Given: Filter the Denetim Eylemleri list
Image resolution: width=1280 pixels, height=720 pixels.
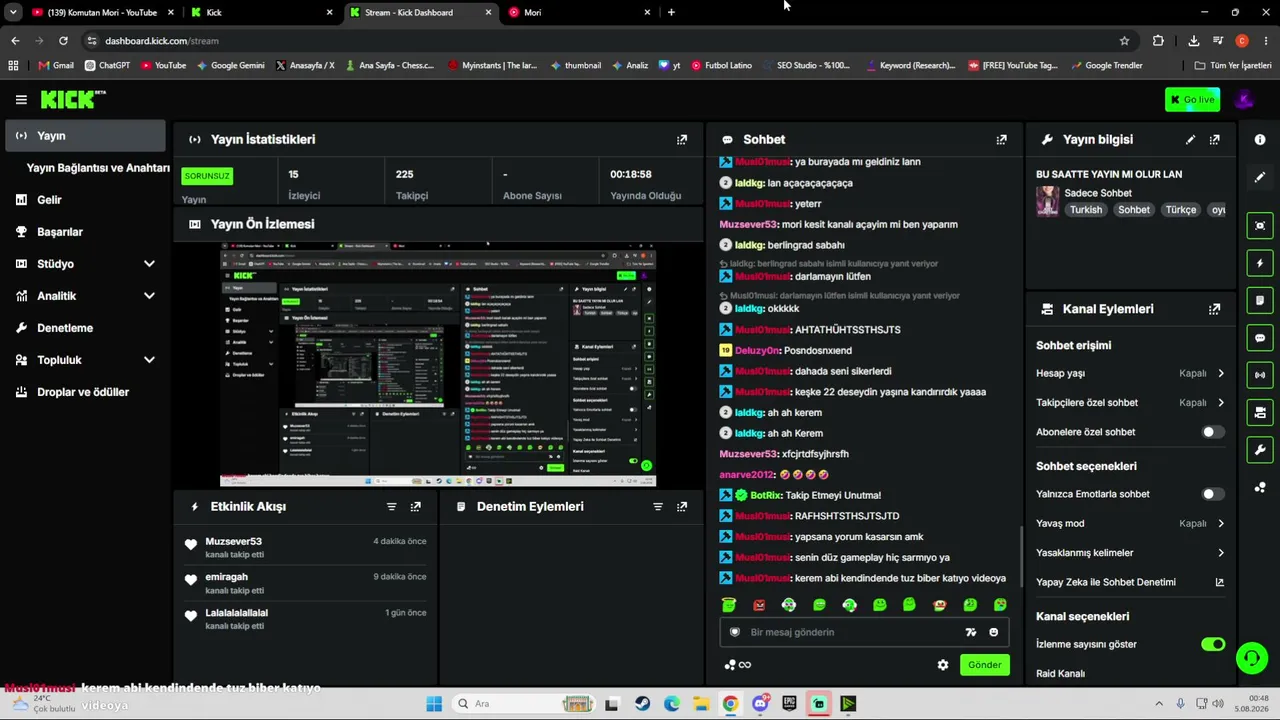Looking at the screenshot, I should click(x=658, y=507).
